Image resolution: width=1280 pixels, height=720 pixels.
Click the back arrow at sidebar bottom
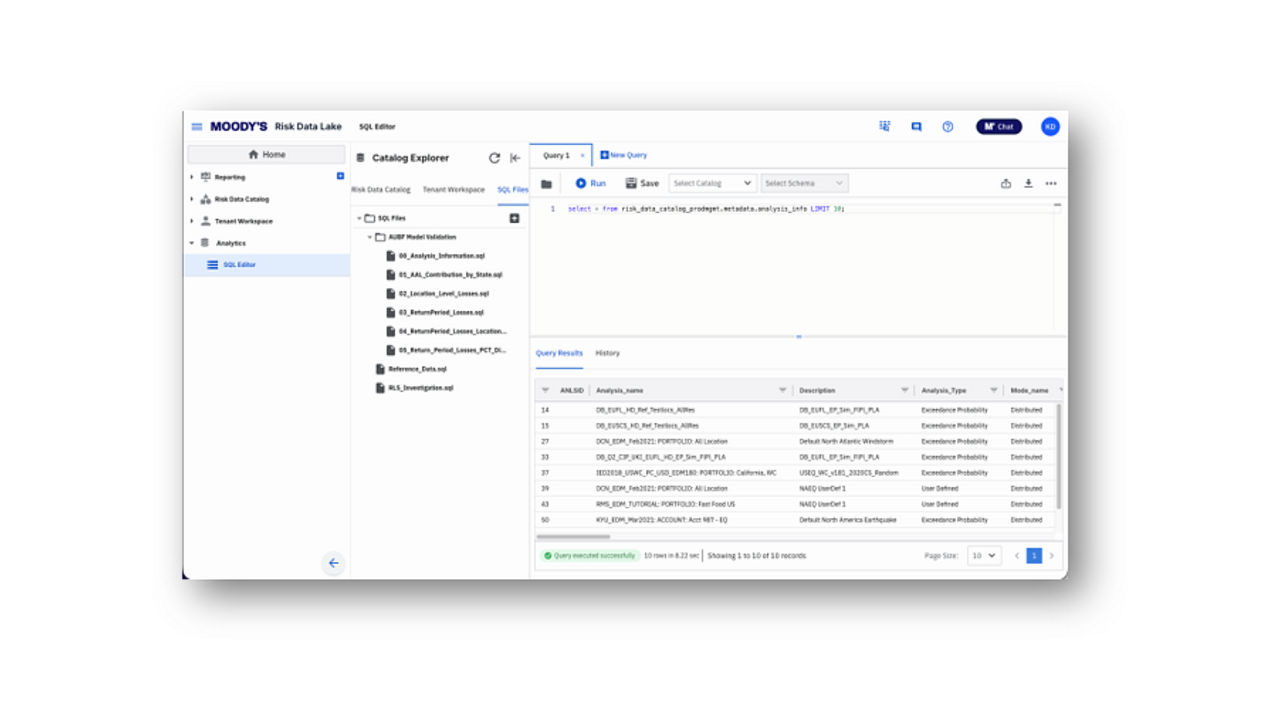tap(334, 563)
